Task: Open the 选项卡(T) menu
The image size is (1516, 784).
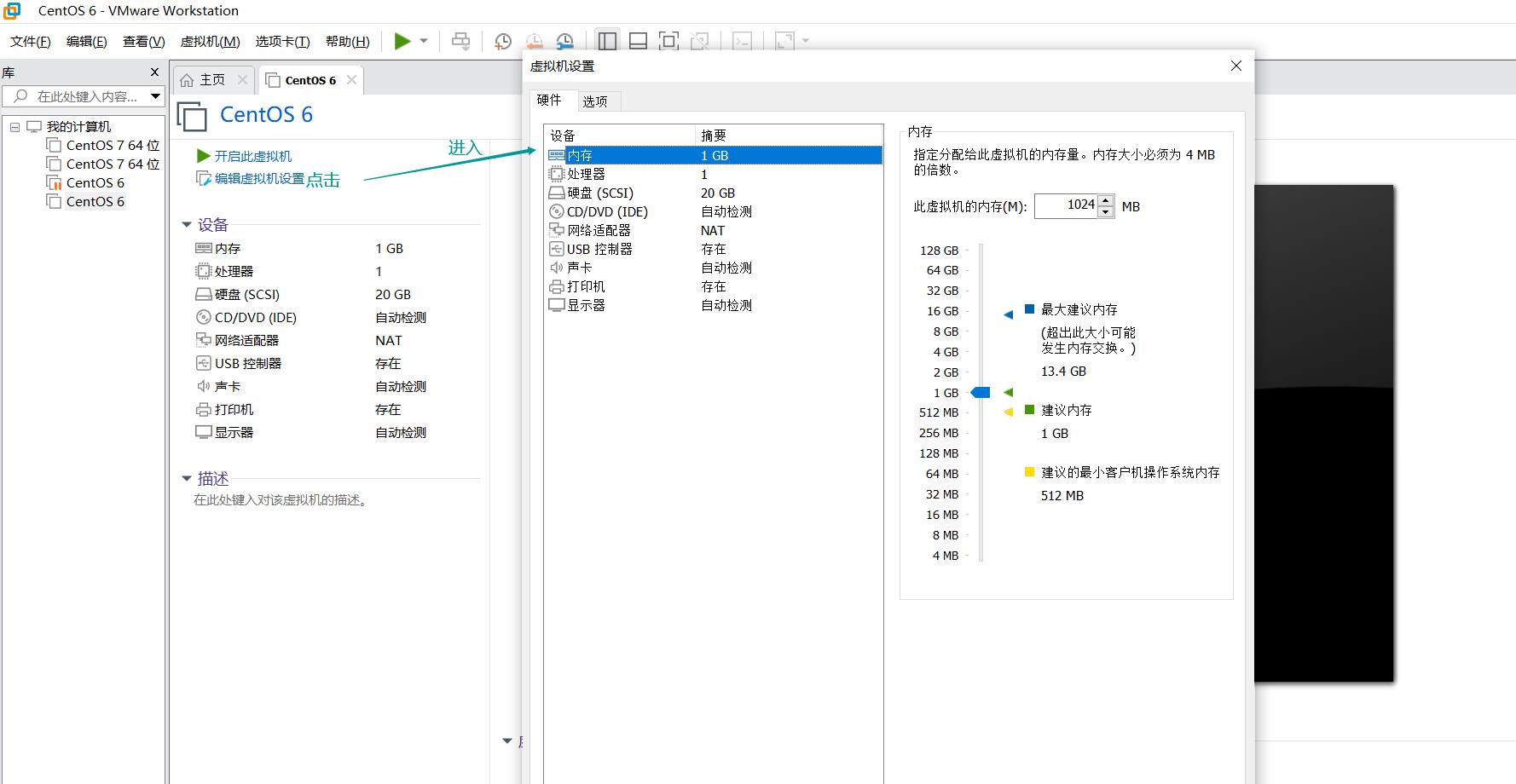Action: click(283, 41)
